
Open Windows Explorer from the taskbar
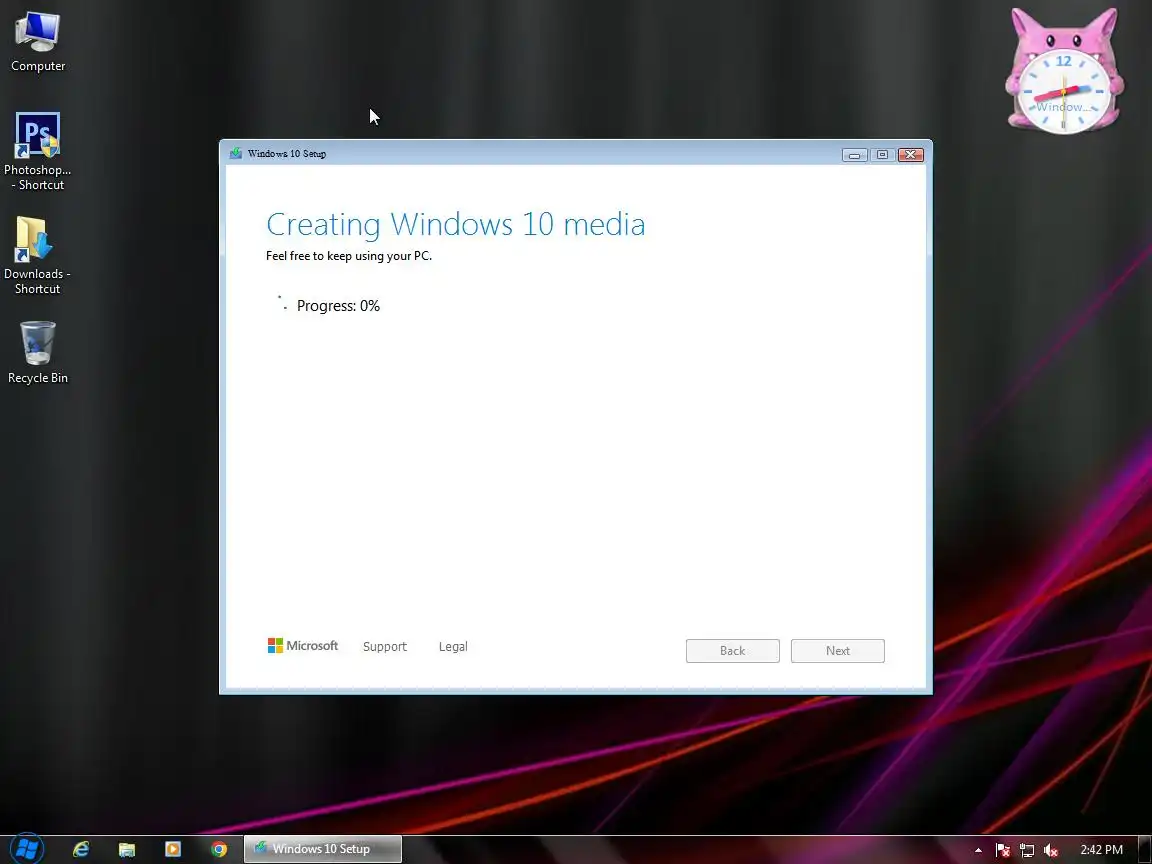(x=127, y=849)
